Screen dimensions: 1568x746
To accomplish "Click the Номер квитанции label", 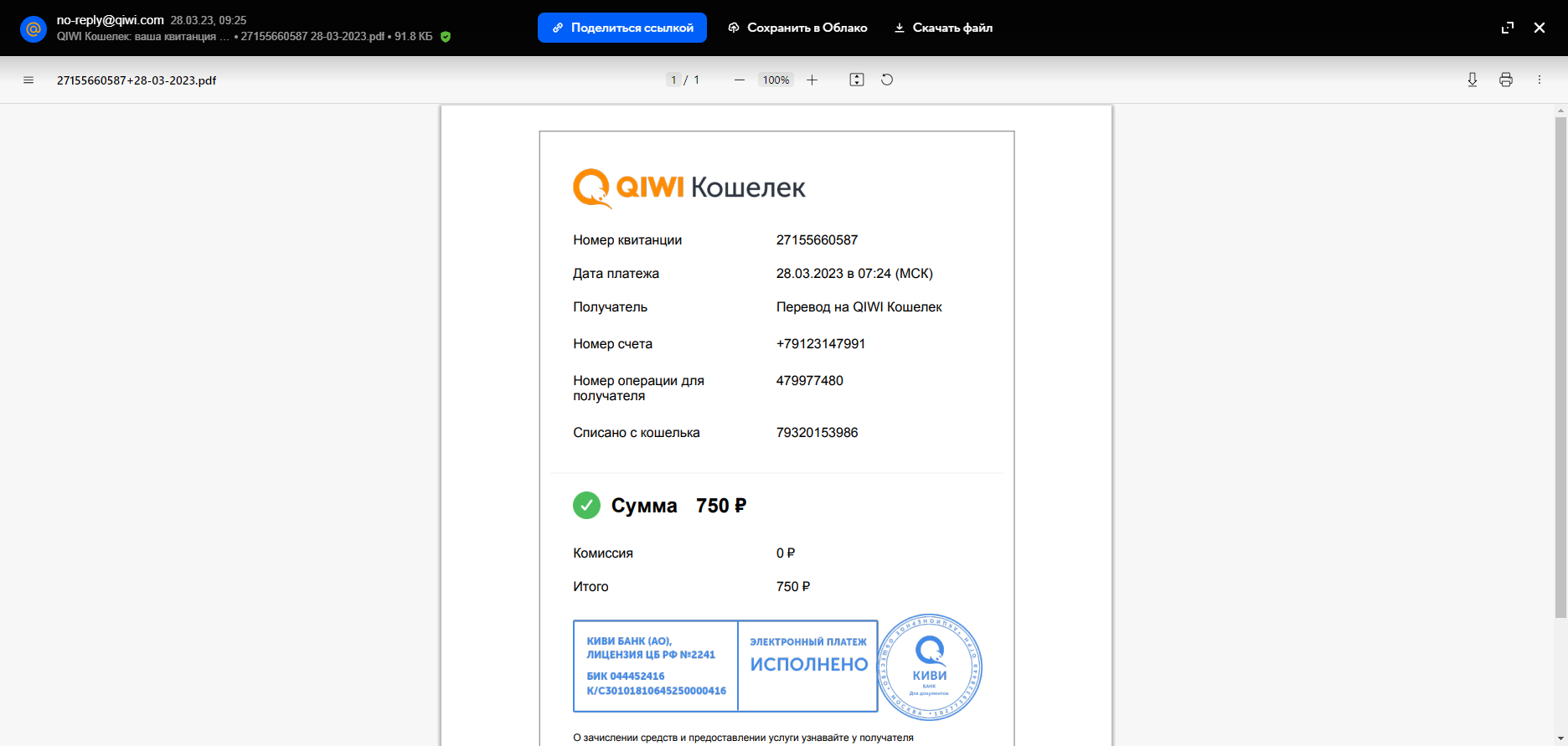I will click(x=627, y=240).
